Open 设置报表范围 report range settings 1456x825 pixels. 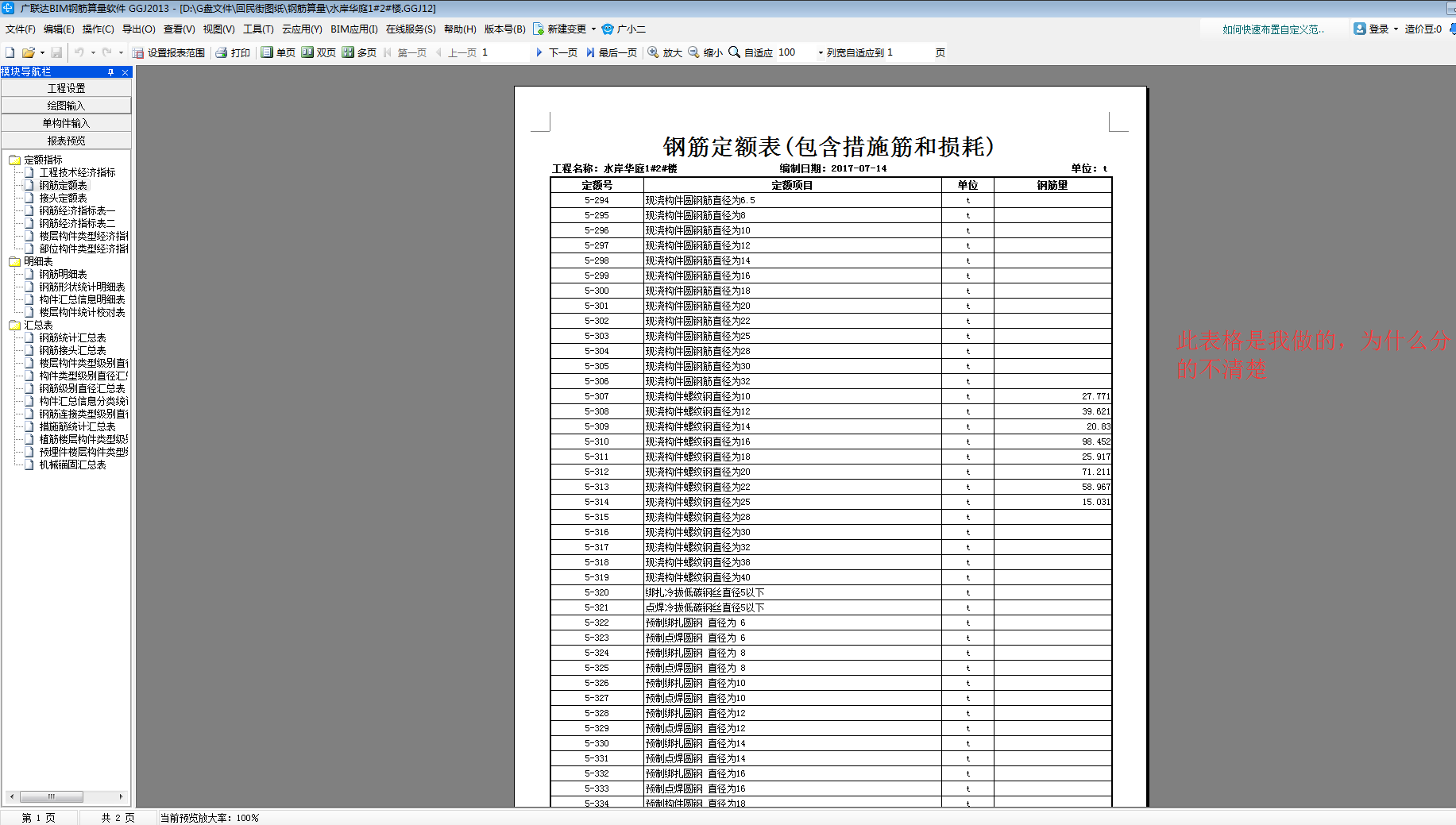(x=169, y=52)
